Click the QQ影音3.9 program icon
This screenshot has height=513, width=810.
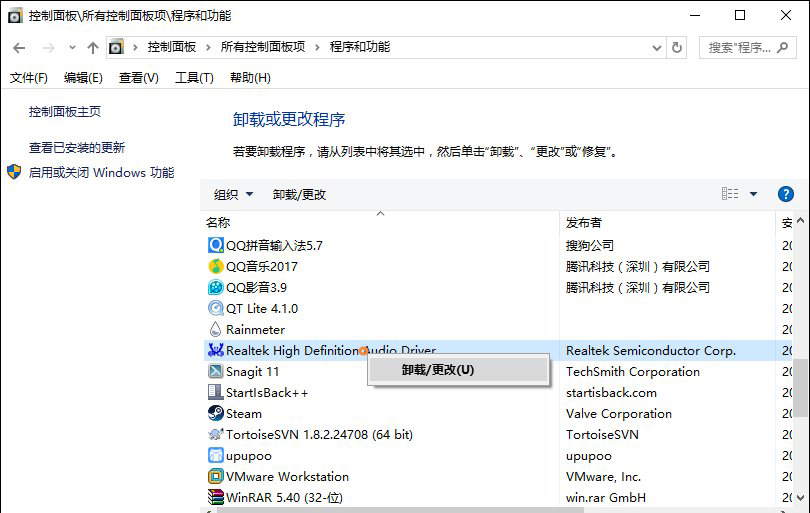pos(215,287)
